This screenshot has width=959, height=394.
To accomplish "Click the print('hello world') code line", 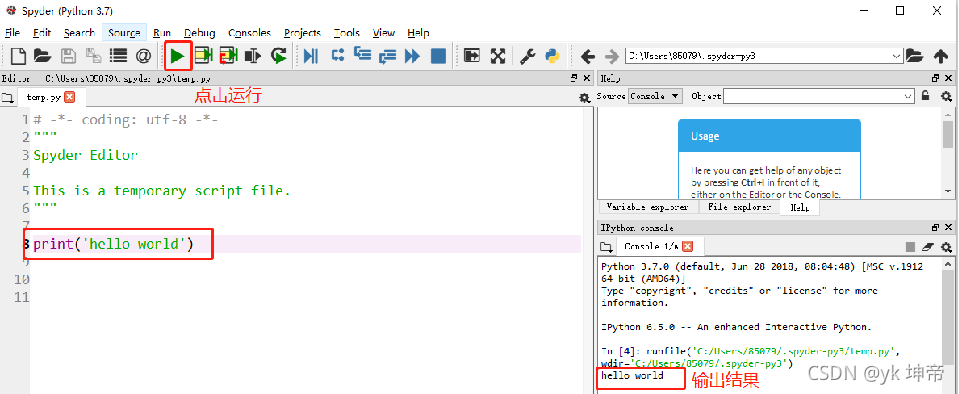I will pos(113,245).
